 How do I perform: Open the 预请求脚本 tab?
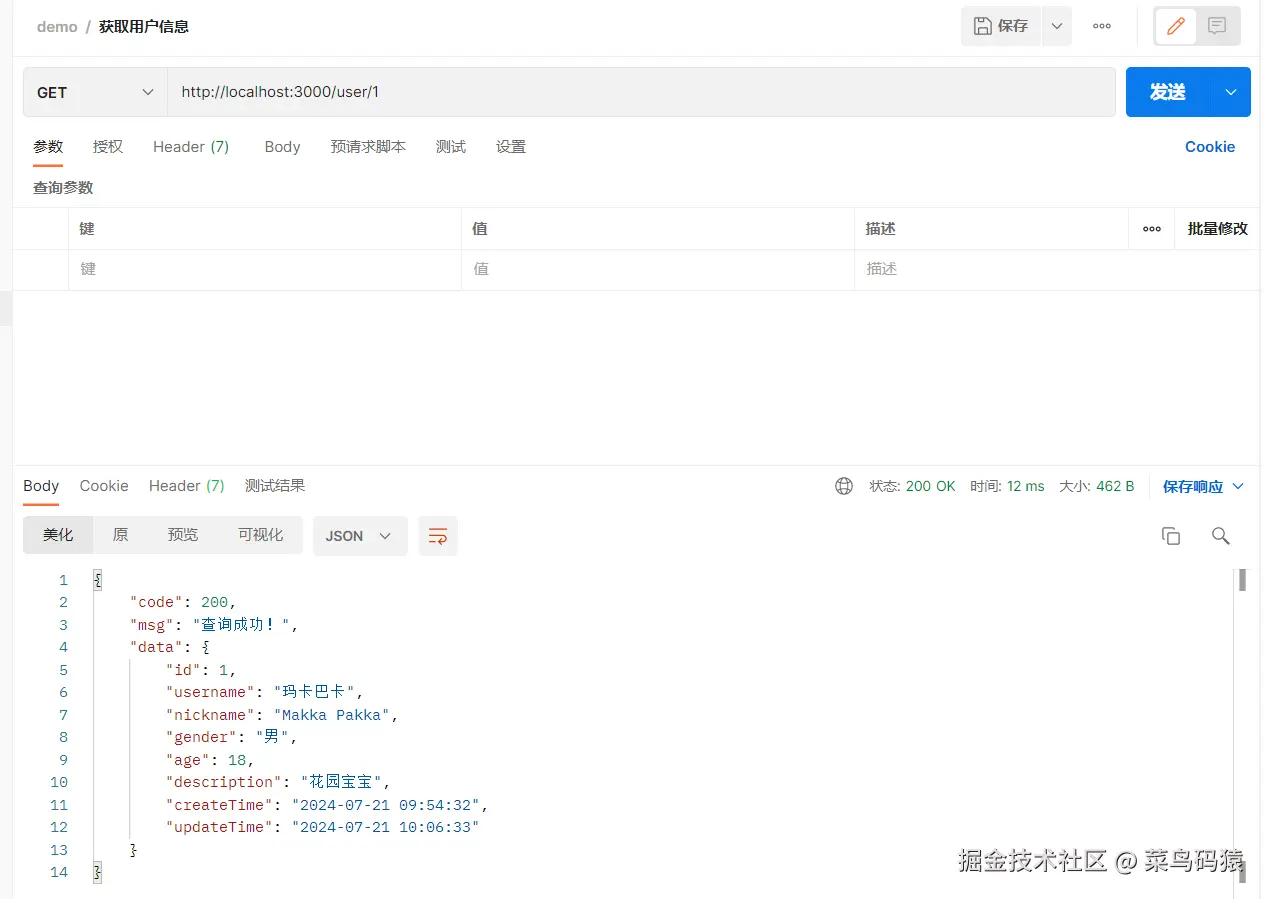(x=368, y=147)
